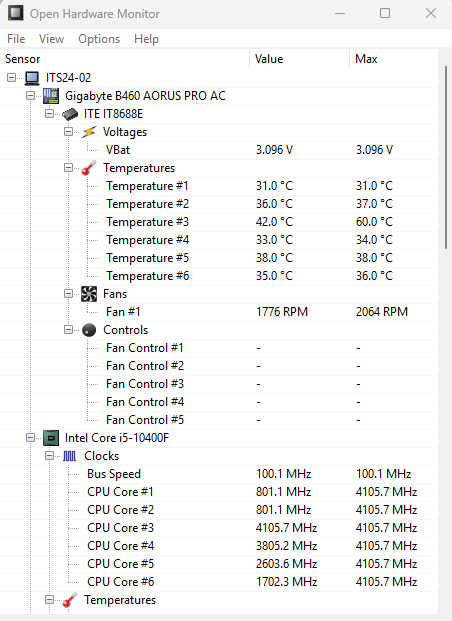Image resolution: width=452 pixels, height=621 pixels.
Task: Click the ITS24-02 computer icon
Action: 32,78
